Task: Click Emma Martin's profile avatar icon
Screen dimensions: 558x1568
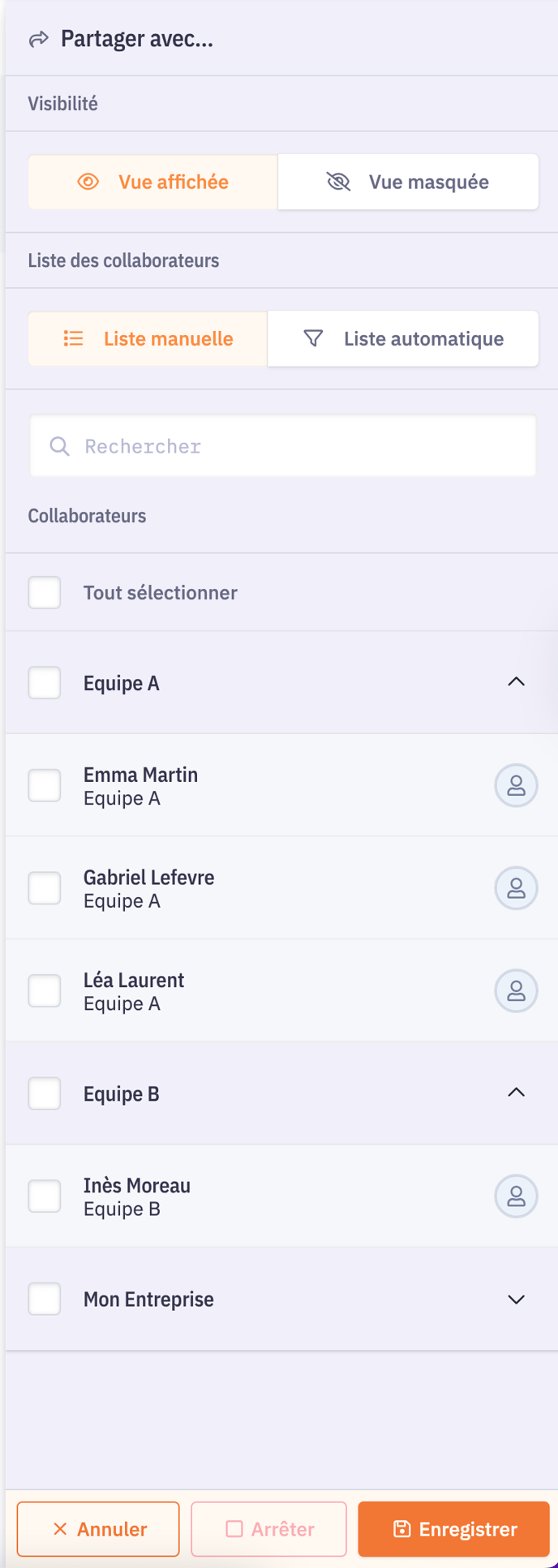Action: click(x=516, y=785)
